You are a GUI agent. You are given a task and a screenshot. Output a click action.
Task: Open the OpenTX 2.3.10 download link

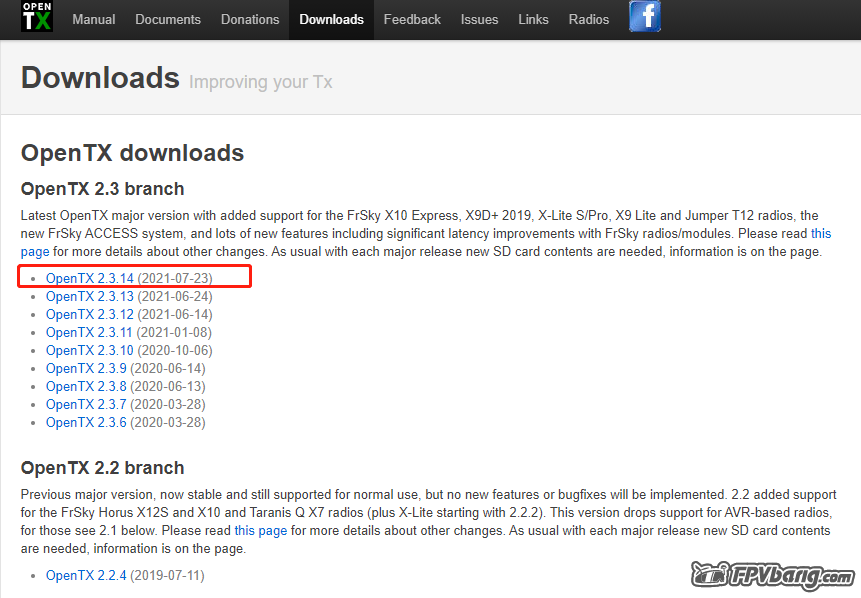[90, 350]
